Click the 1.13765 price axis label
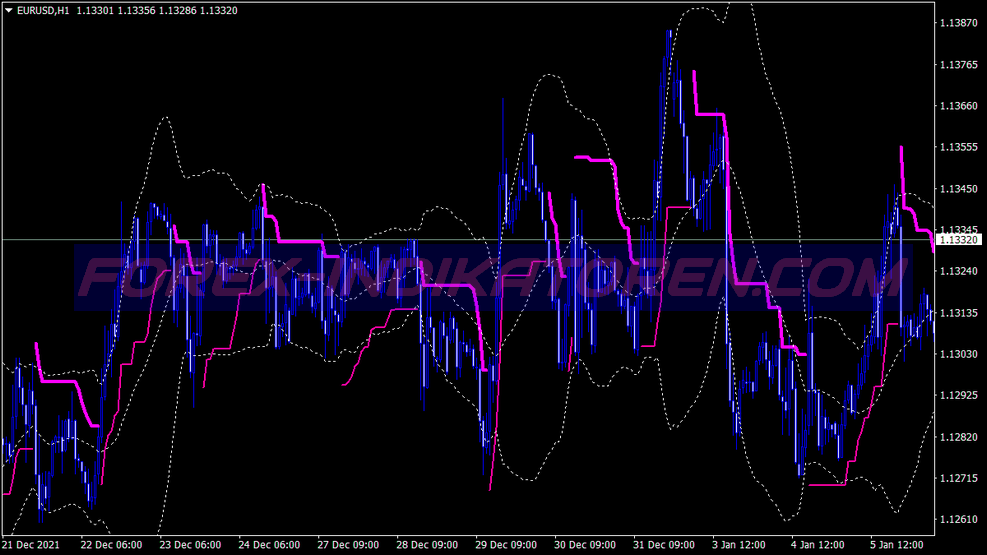Viewport: 987px width, 555px height. click(x=961, y=65)
